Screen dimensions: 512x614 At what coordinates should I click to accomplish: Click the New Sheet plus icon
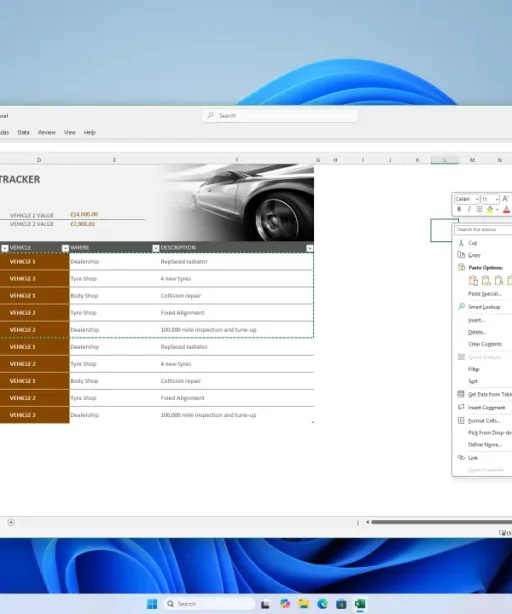pos(11,522)
